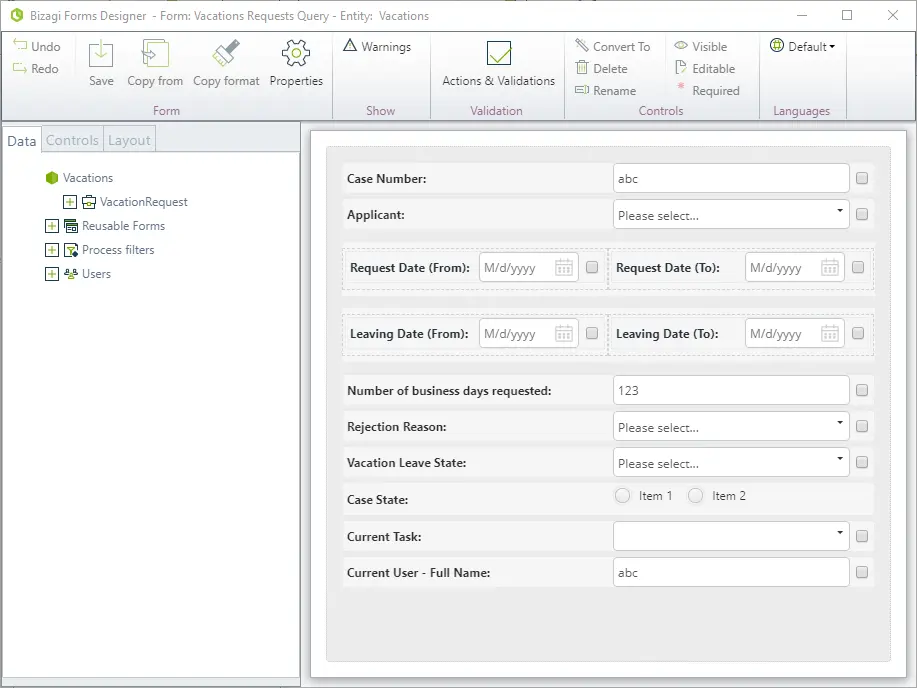The height and width of the screenshot is (688, 917).
Task: Switch to the Controls tab
Action: [x=73, y=140]
